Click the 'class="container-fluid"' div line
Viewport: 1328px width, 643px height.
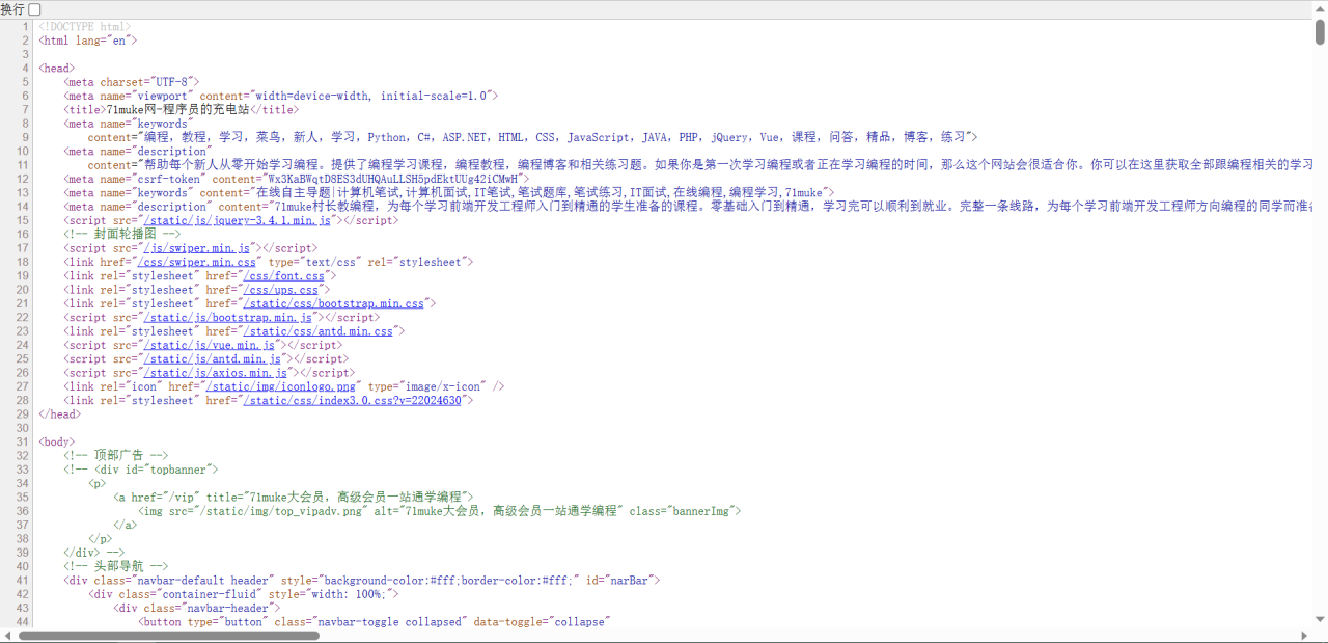click(244, 594)
